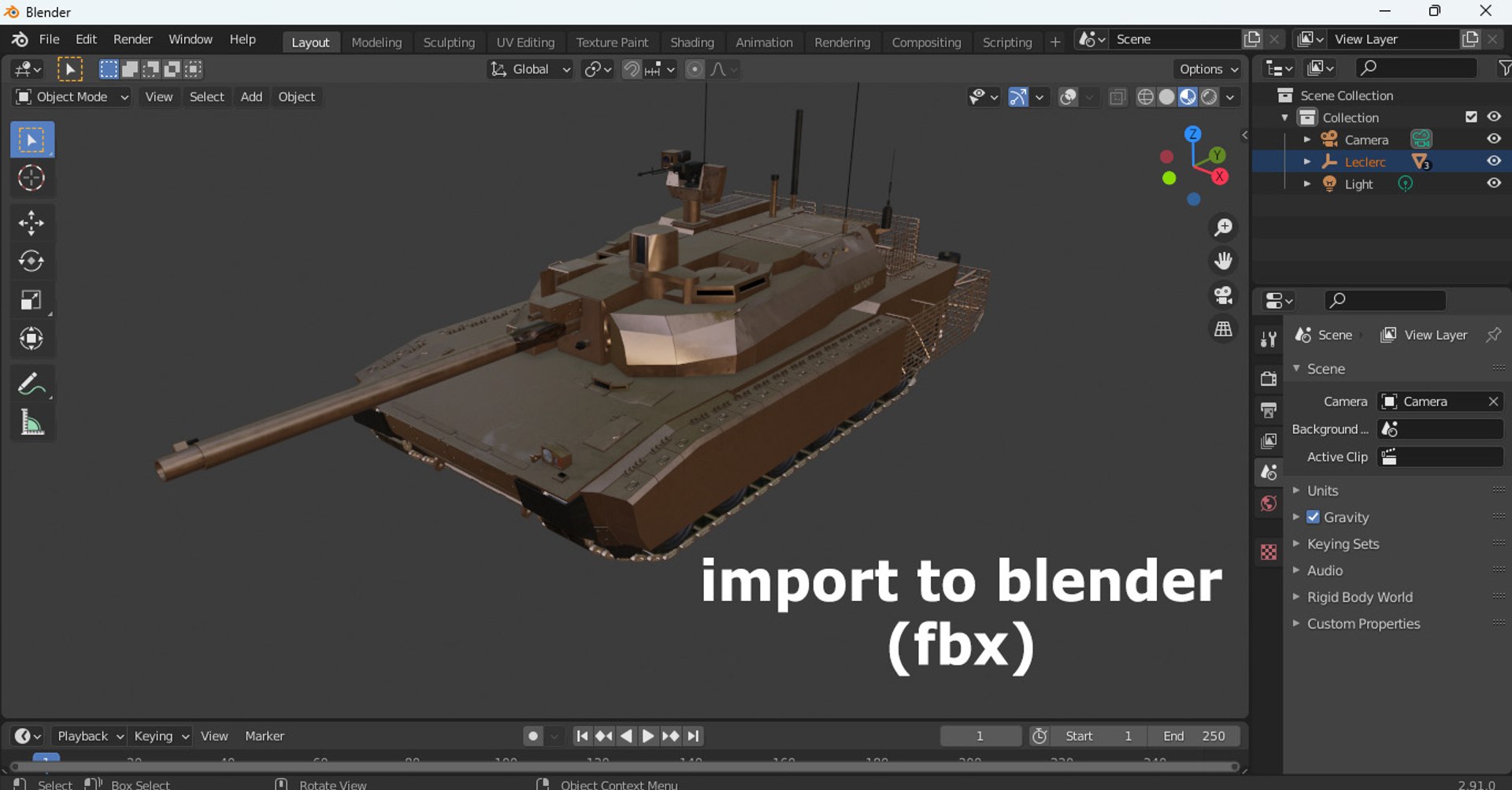Switch to wireframe viewport shading

[x=1146, y=97]
